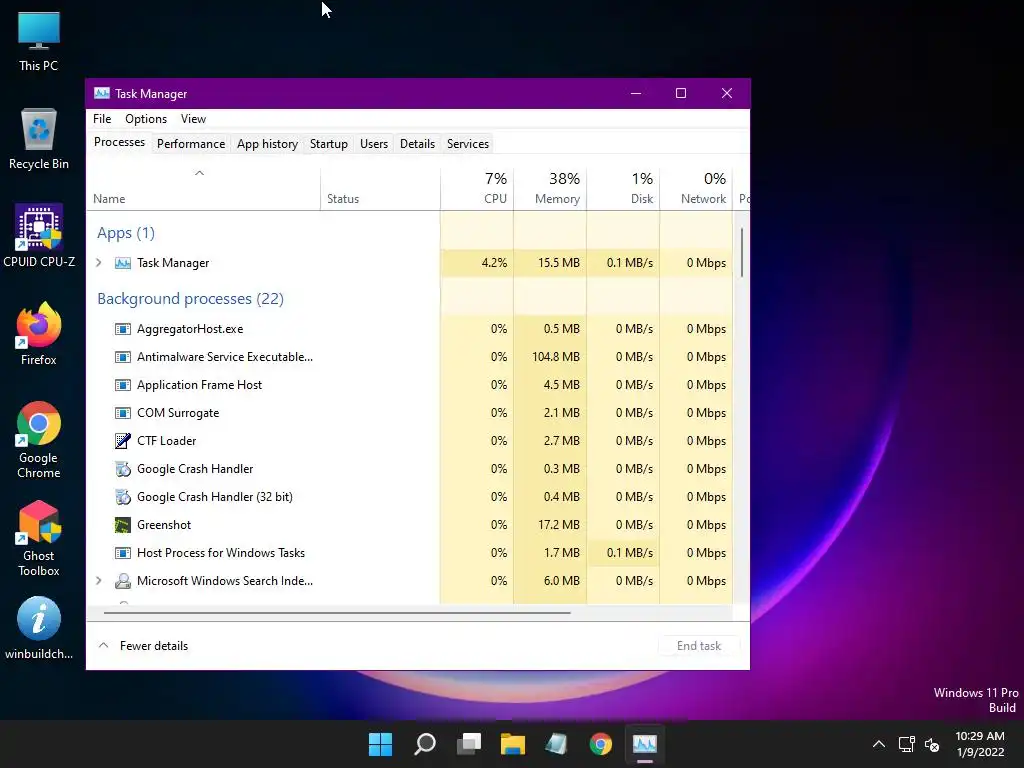Select the Processes tab
The height and width of the screenshot is (768, 1024).
click(x=120, y=142)
